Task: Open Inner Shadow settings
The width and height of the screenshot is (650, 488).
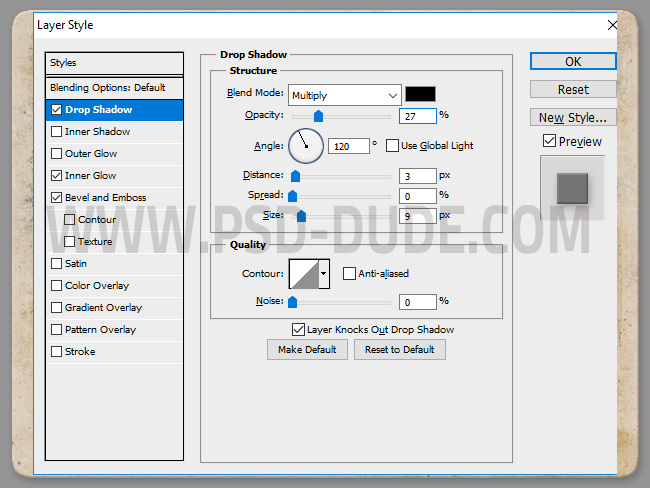Action: [x=97, y=132]
